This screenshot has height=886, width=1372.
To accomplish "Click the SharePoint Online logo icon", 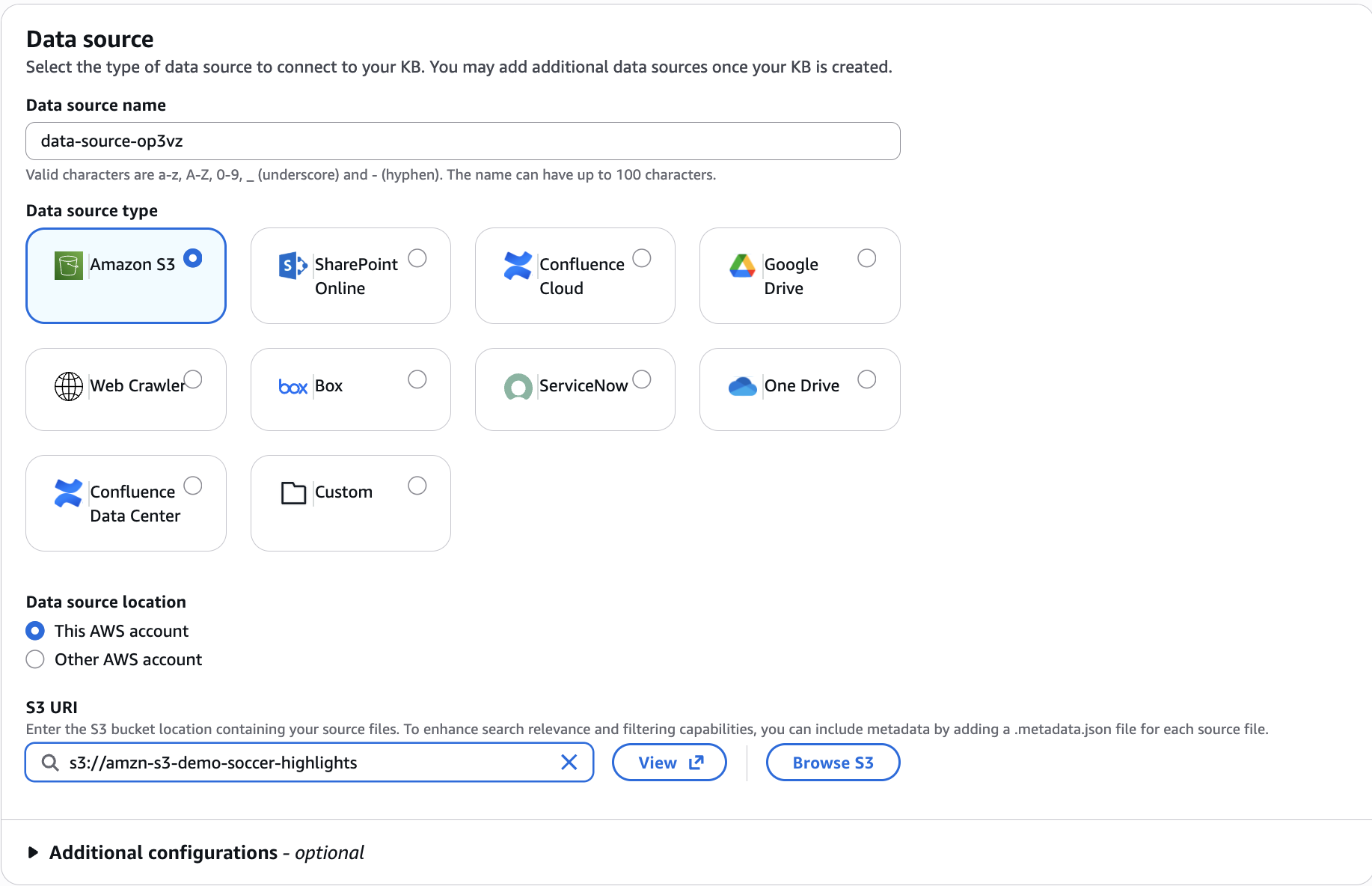I will [x=293, y=266].
